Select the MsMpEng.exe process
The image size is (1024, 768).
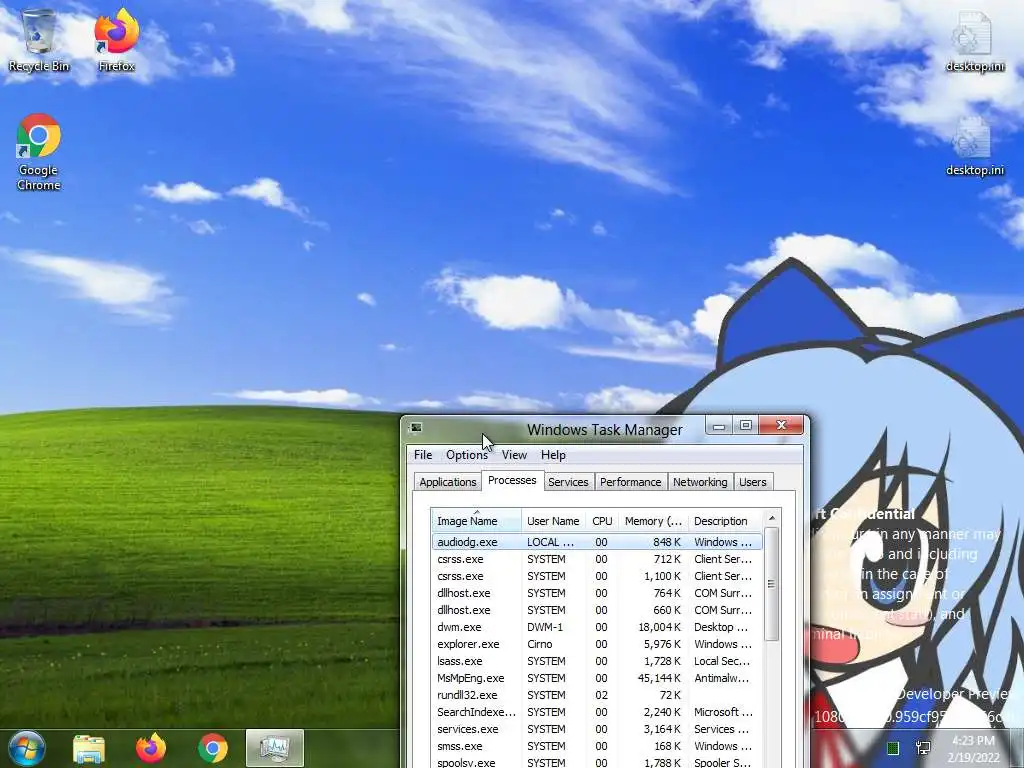(597, 678)
